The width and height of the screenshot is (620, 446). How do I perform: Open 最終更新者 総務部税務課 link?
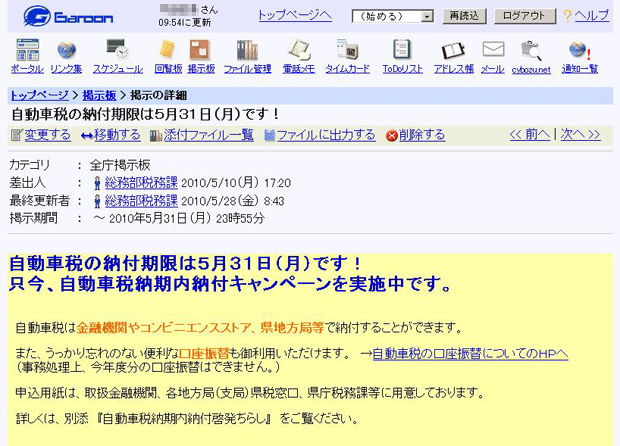[x=141, y=200]
